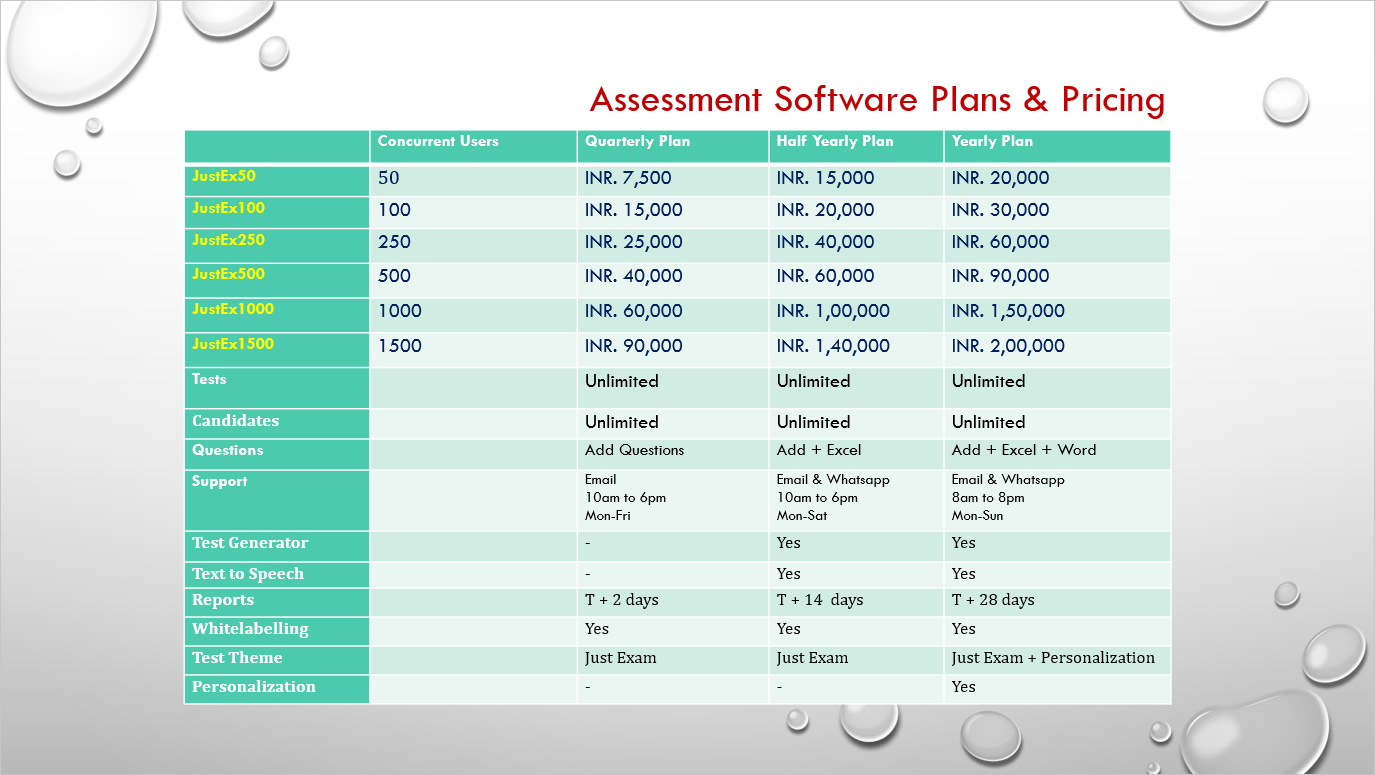Select the 'Candidates' row label
The image size is (1375, 775).
click(x=235, y=421)
